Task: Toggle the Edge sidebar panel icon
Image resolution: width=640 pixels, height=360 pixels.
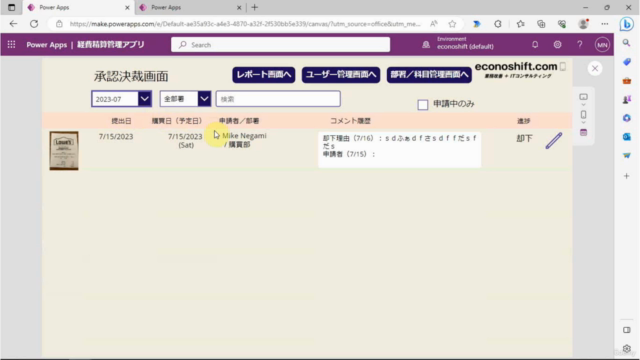Action: click(627, 330)
